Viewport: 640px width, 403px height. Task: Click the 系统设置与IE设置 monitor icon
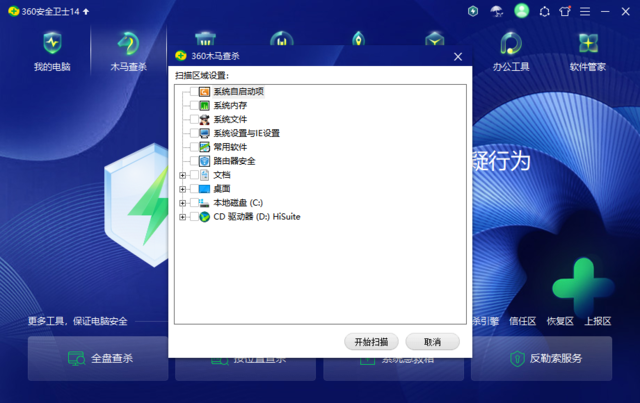[204, 133]
